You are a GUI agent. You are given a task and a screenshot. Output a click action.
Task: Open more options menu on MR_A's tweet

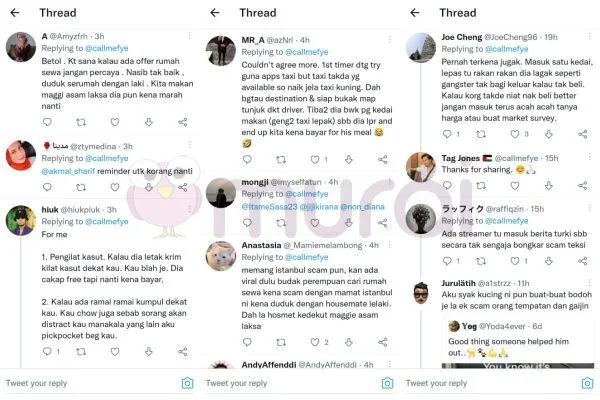point(390,39)
